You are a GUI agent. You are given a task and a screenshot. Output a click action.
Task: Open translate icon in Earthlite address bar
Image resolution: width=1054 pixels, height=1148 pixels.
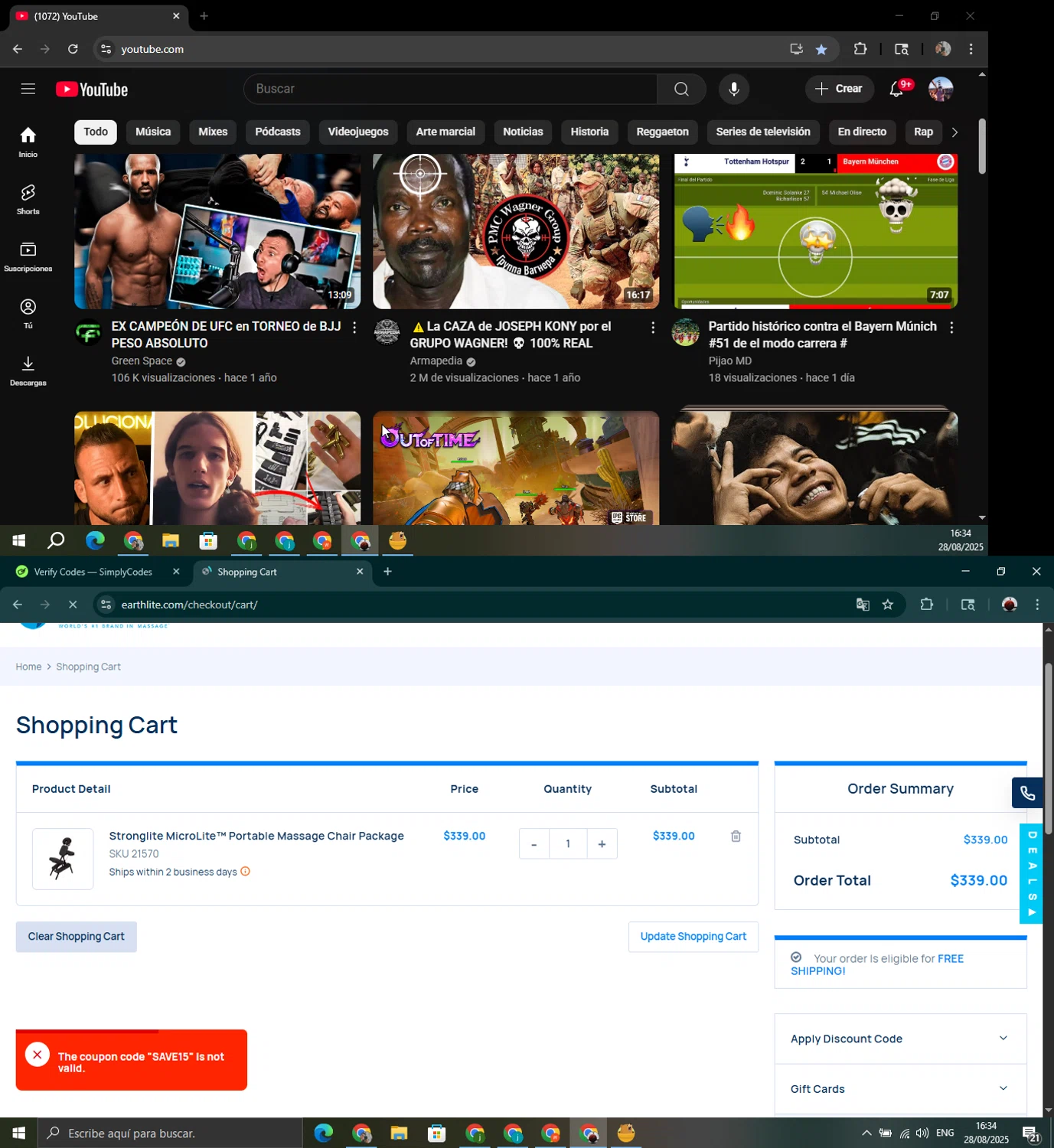[x=863, y=605]
